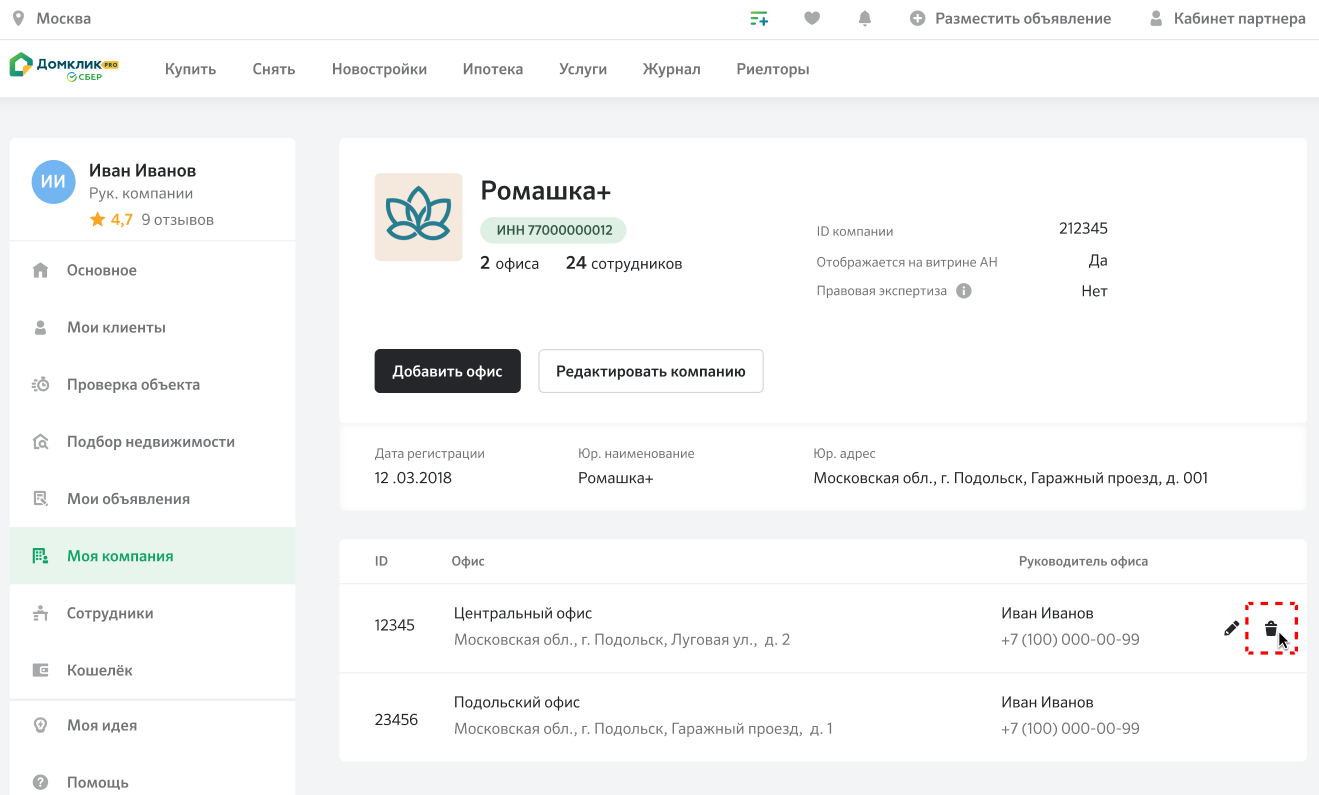
Task: Edit Центральный офис with pencil icon
Action: [x=1232, y=629]
